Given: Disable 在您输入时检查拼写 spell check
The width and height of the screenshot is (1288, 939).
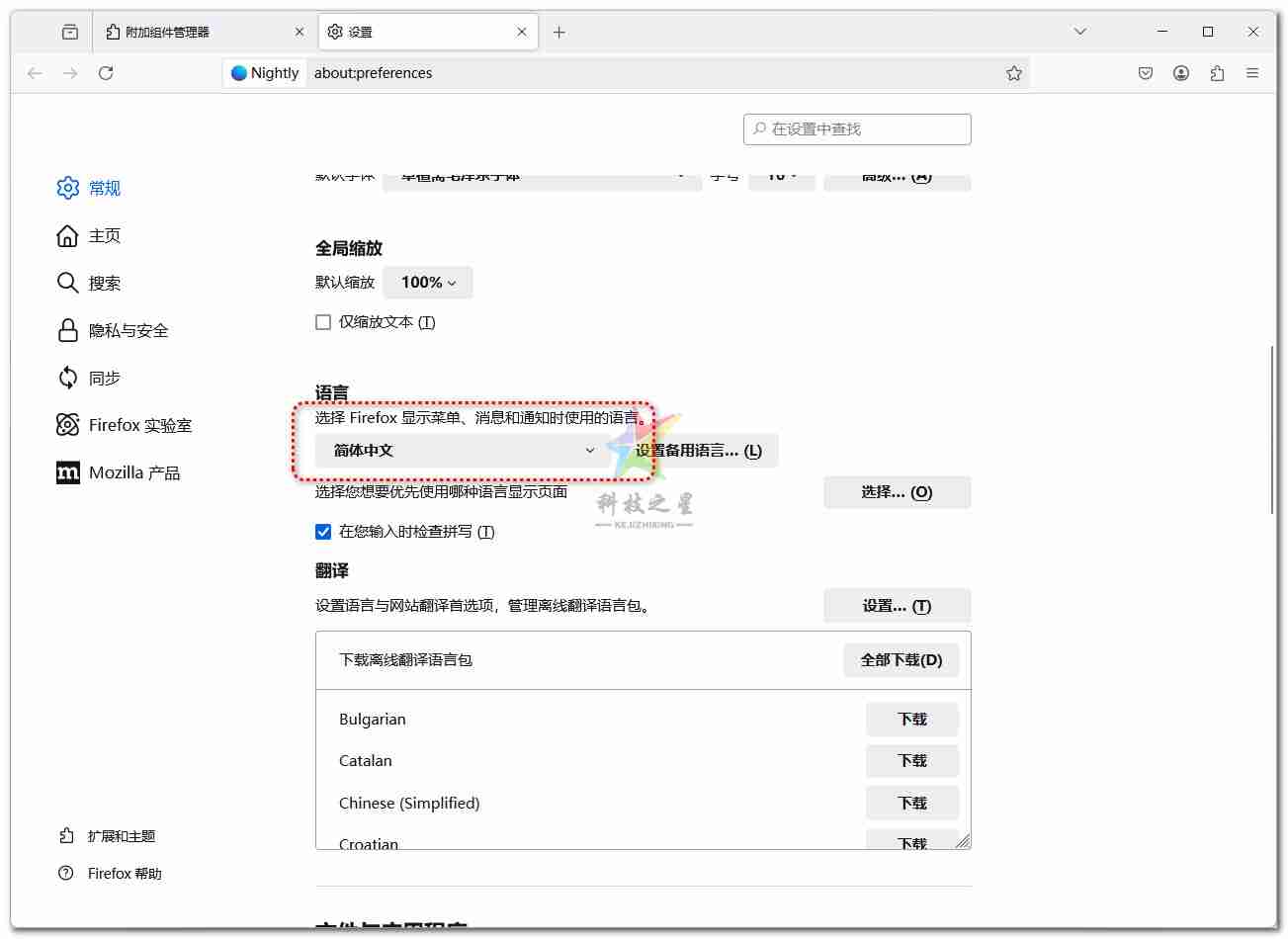Looking at the screenshot, I should click(323, 531).
